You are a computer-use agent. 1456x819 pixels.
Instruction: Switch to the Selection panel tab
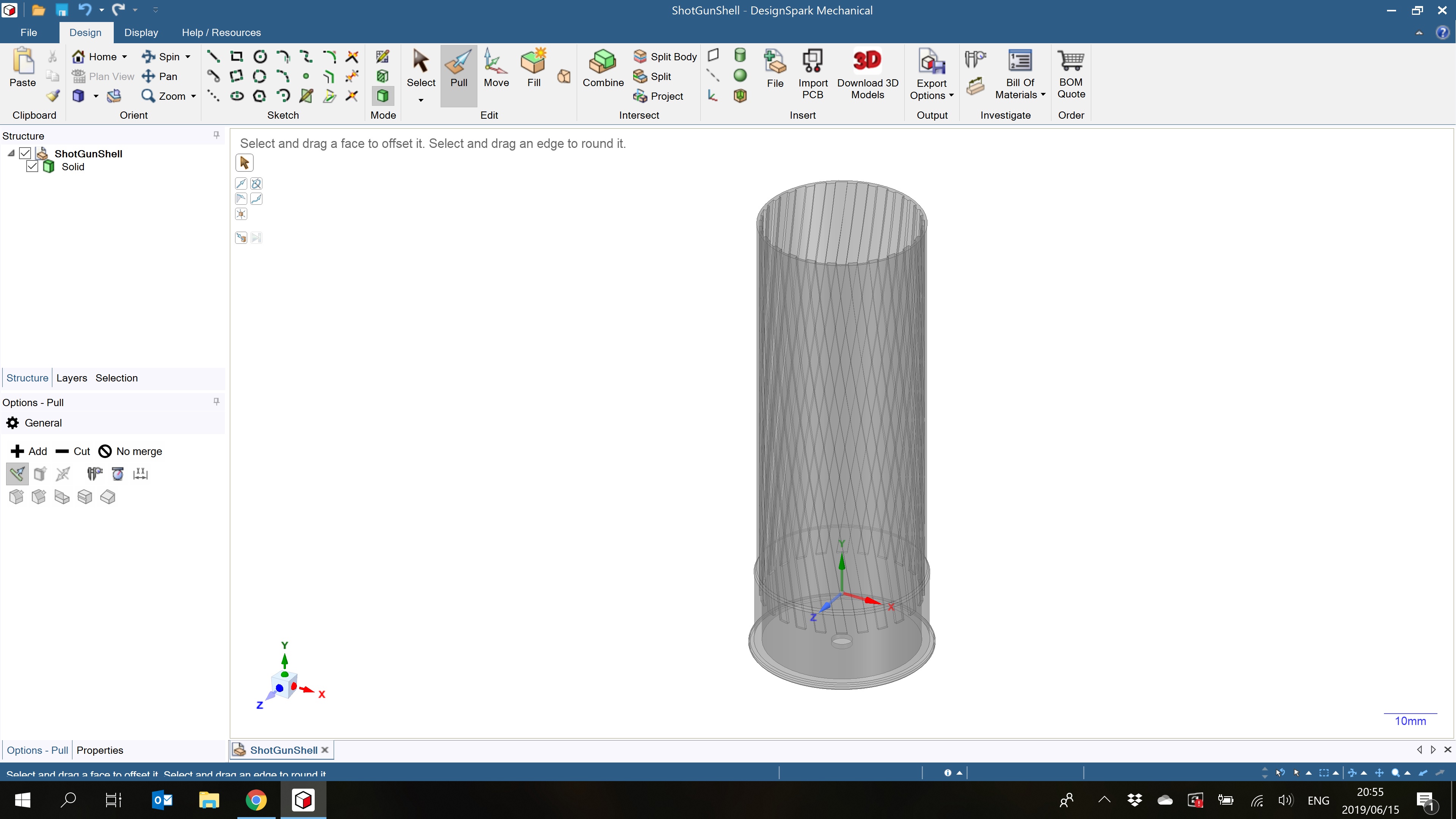click(116, 378)
